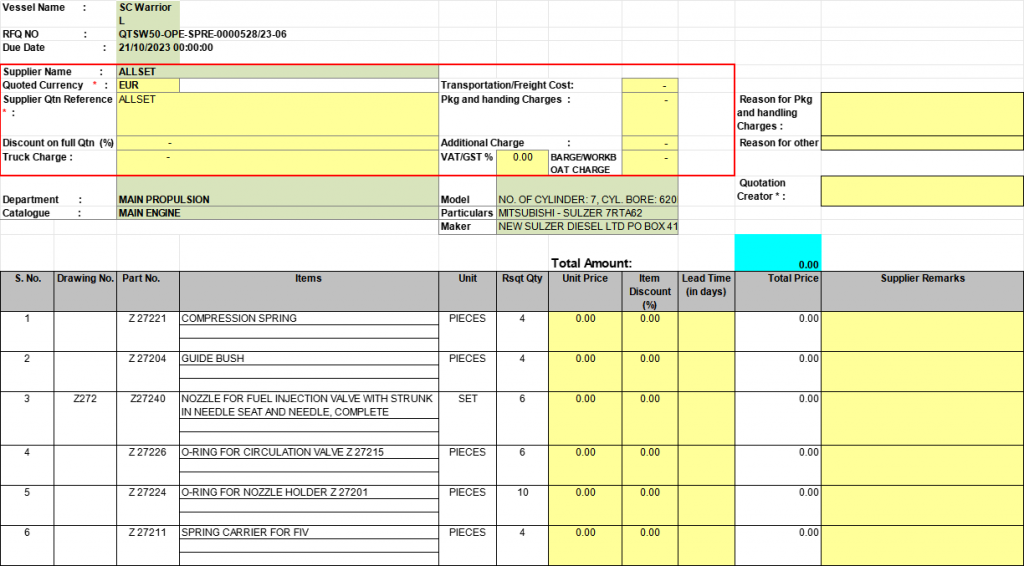The height and width of the screenshot is (566, 1024).
Task: Click the Truck Charge input cell
Action: click(x=278, y=163)
